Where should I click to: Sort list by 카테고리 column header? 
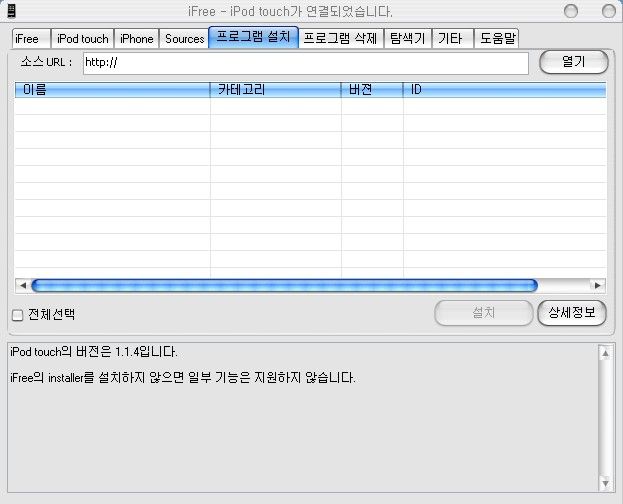pos(275,89)
